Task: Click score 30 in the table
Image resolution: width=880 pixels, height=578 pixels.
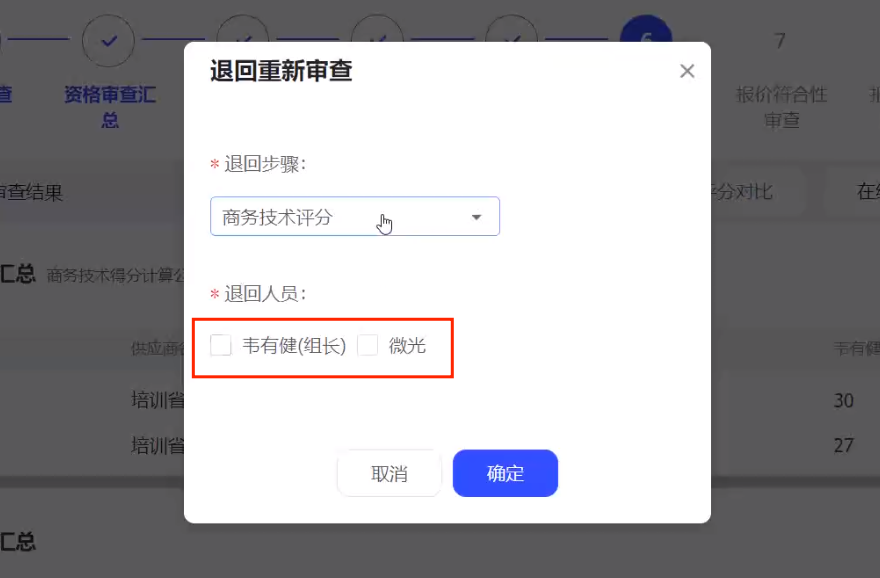Action: pyautogui.click(x=844, y=400)
